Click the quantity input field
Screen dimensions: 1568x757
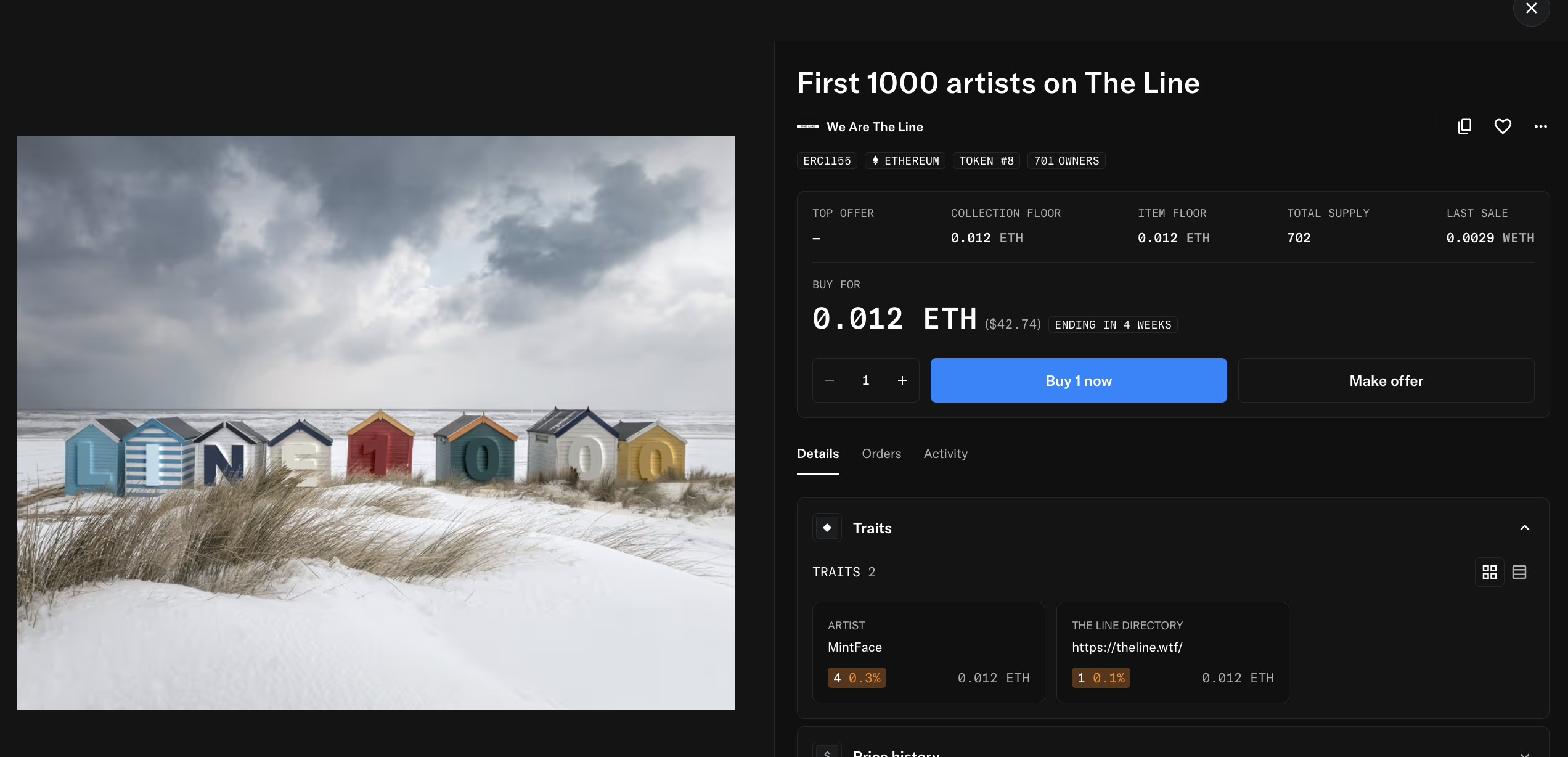(866, 380)
